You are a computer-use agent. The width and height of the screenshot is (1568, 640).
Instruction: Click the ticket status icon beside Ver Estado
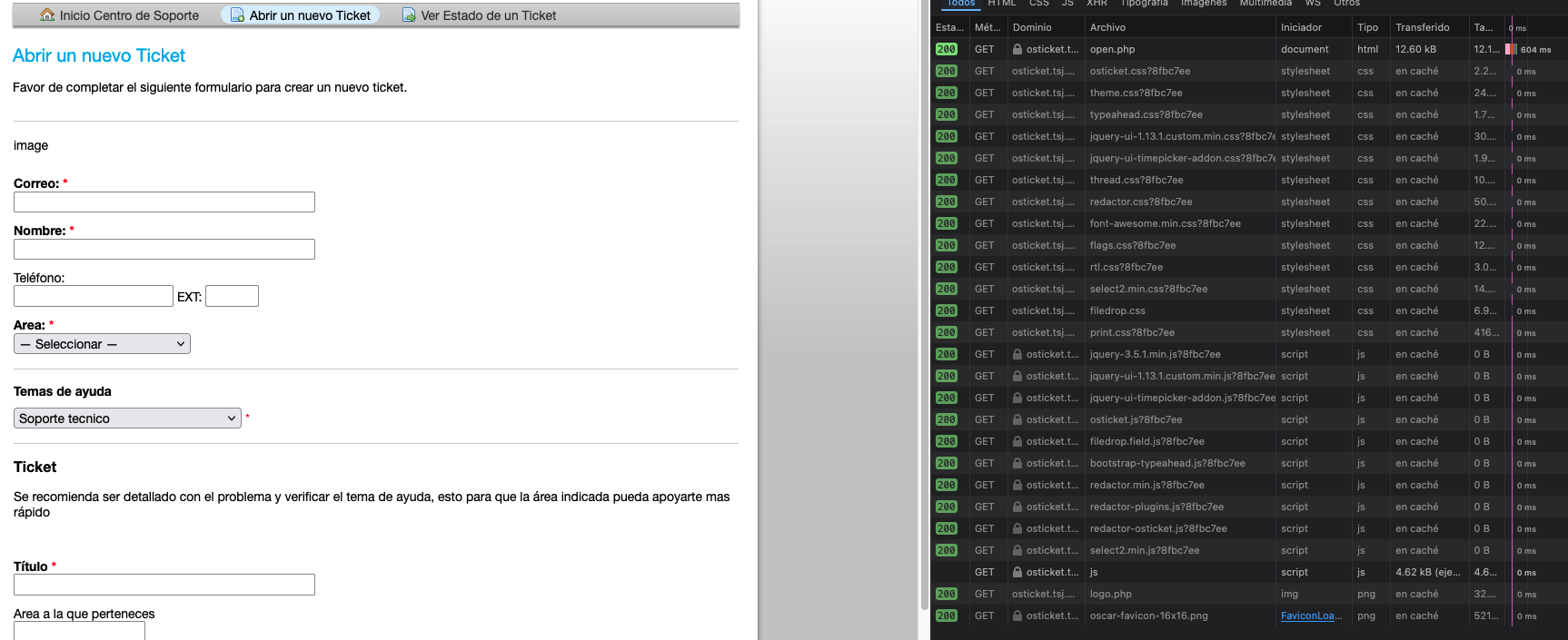[409, 15]
